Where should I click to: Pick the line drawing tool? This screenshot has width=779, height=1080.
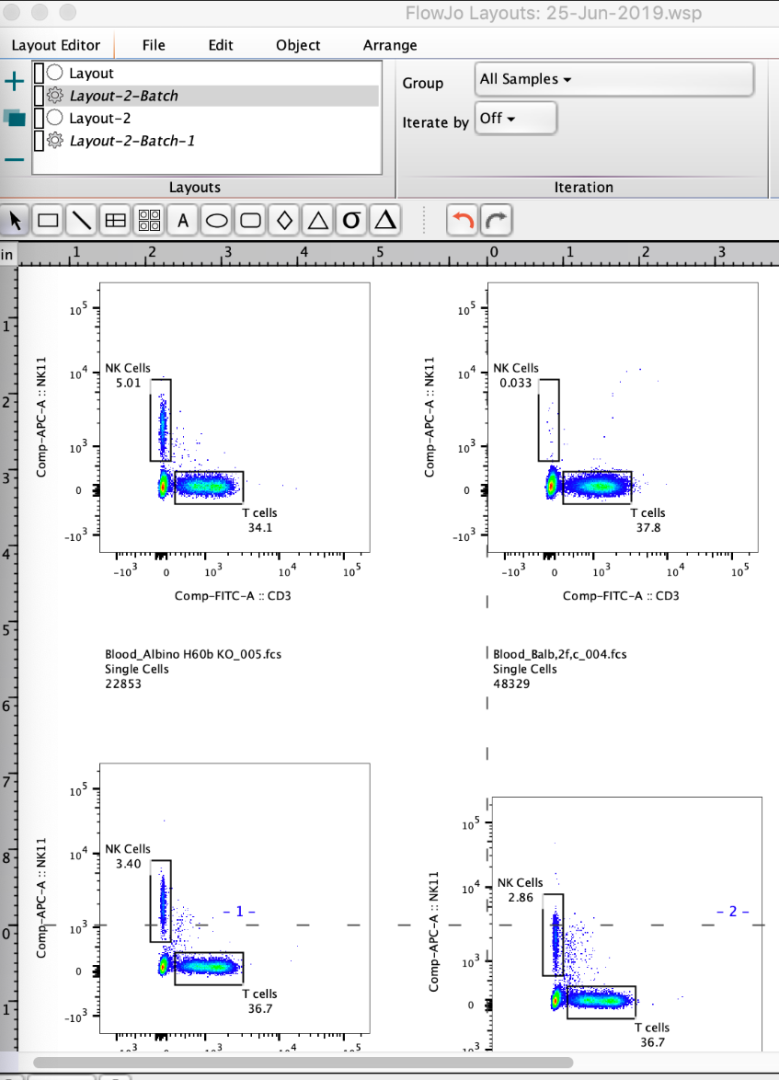pos(81,220)
